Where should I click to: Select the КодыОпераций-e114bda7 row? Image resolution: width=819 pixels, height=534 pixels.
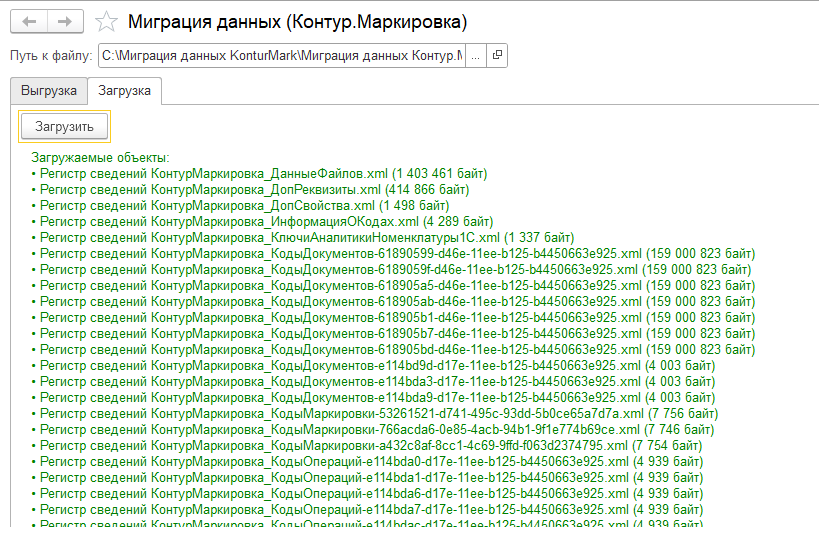(x=367, y=510)
